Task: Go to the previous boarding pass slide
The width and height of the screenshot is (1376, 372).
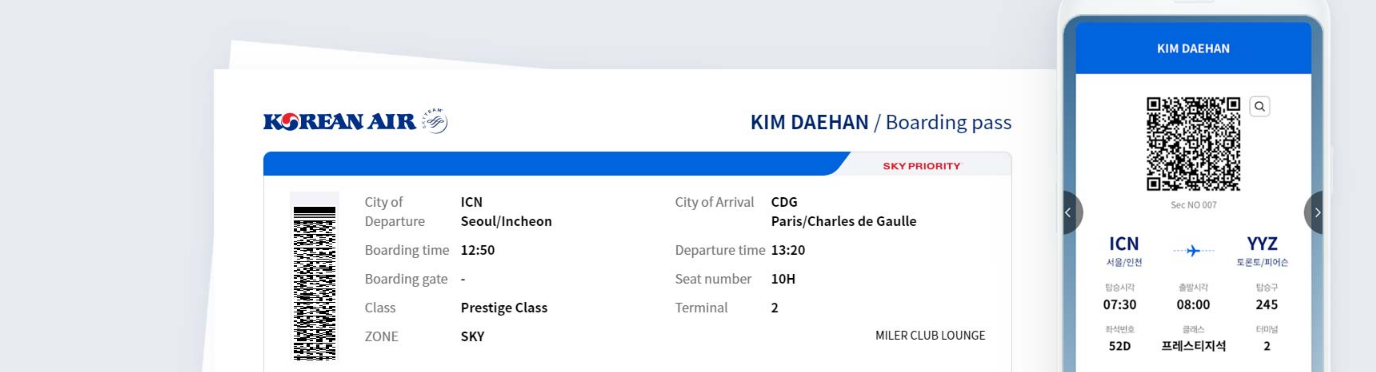Action: tap(1068, 212)
